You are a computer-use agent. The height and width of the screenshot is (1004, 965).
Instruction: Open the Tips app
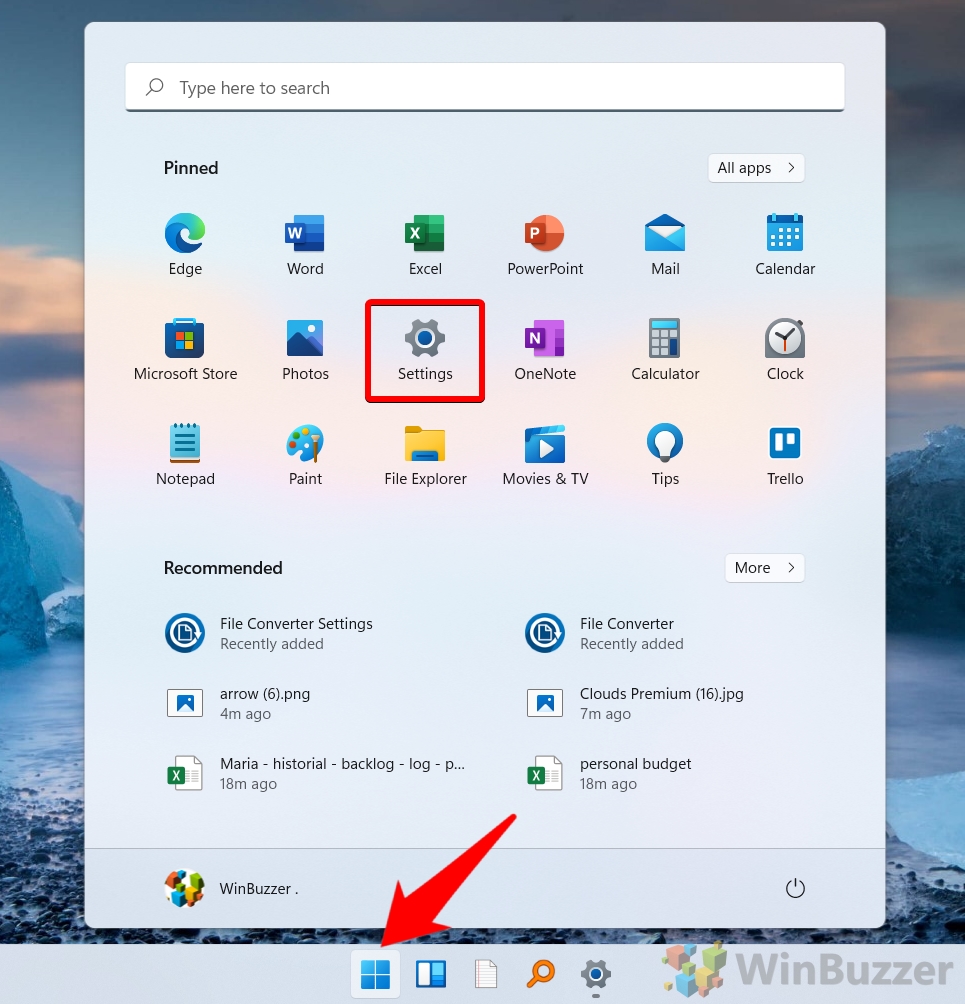[665, 455]
